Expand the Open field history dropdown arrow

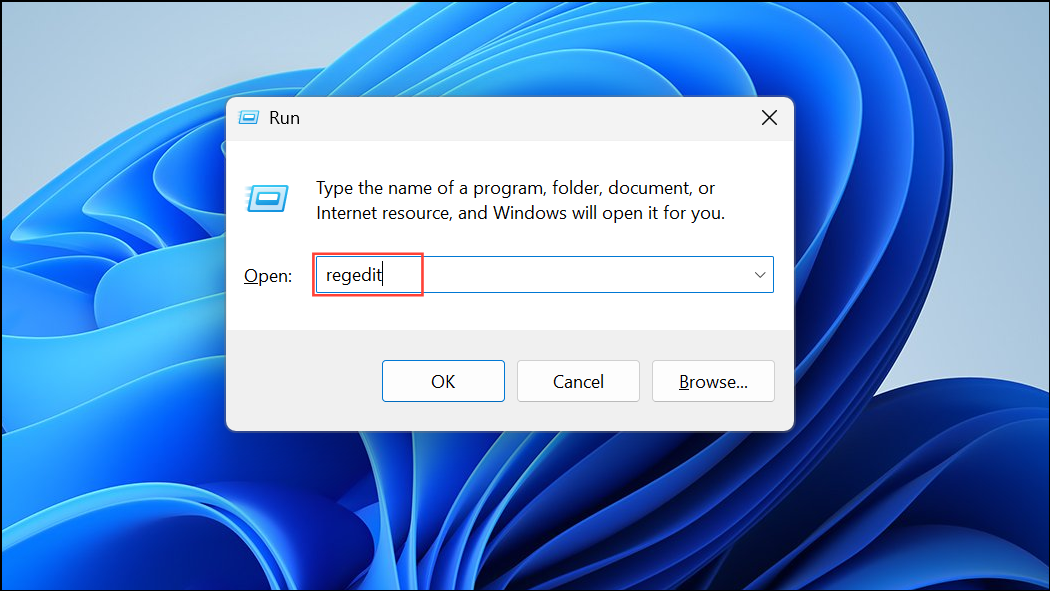[x=760, y=274]
